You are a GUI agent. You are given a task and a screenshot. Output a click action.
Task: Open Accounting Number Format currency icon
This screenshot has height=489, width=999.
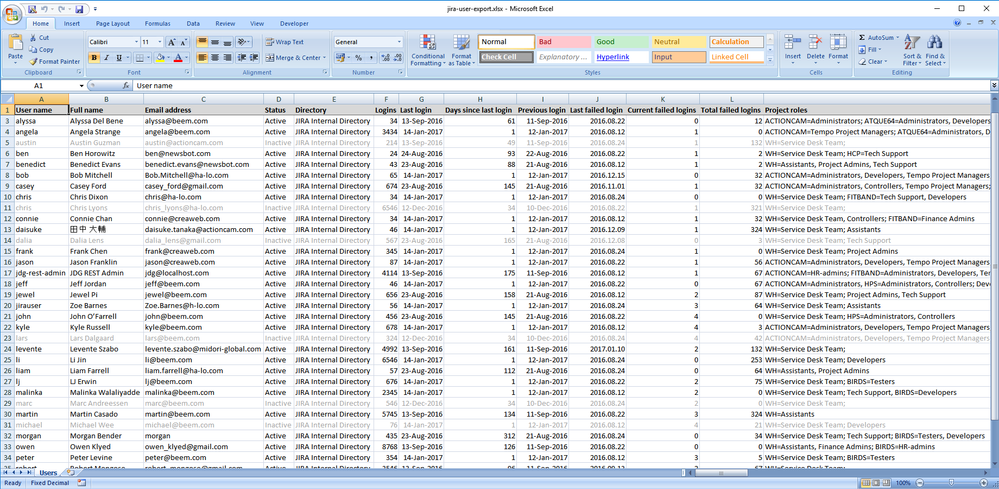[x=342, y=58]
